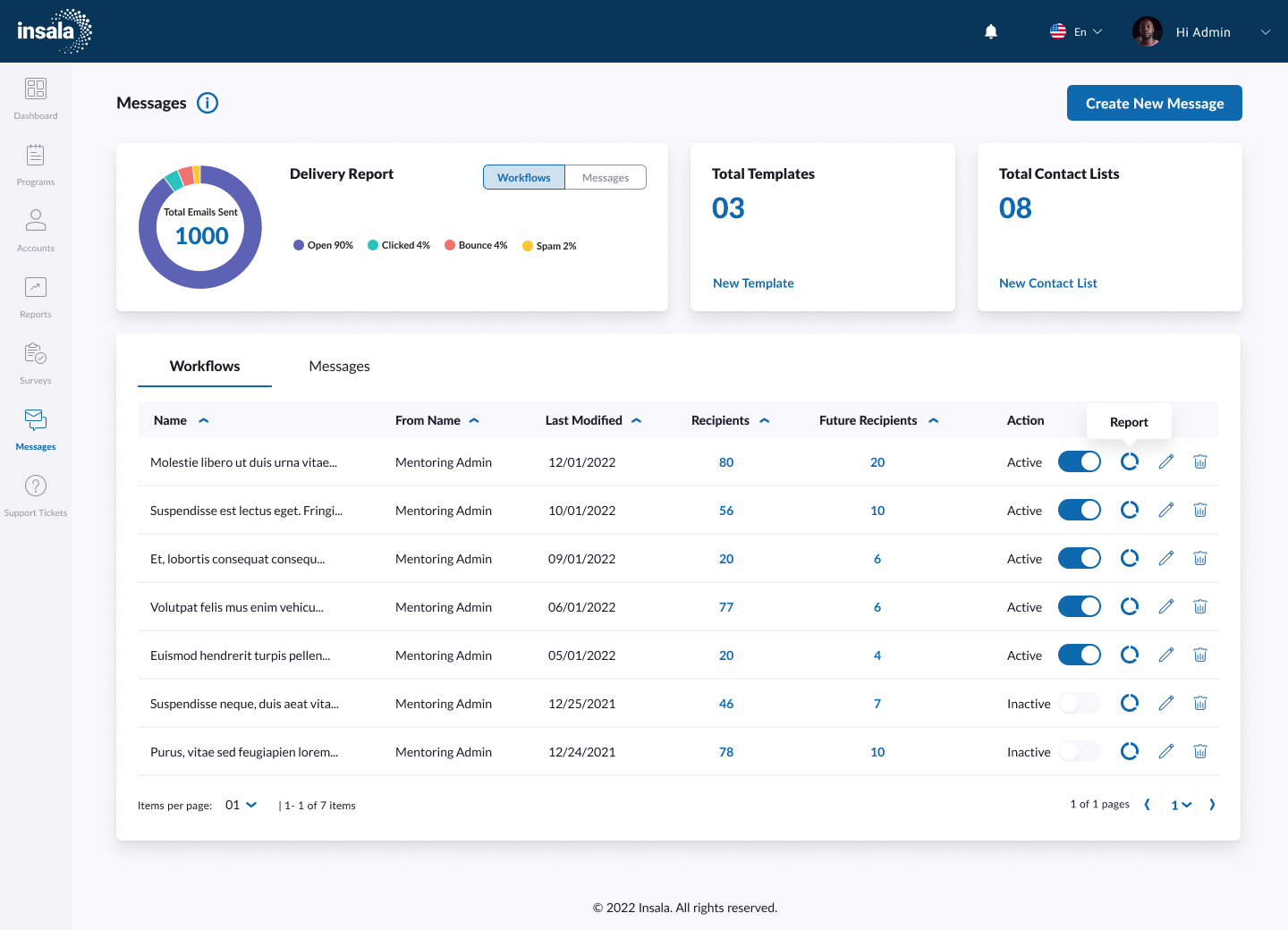The image size is (1288, 930).
Task: Open Dashboard from the sidebar
Action: click(x=36, y=98)
